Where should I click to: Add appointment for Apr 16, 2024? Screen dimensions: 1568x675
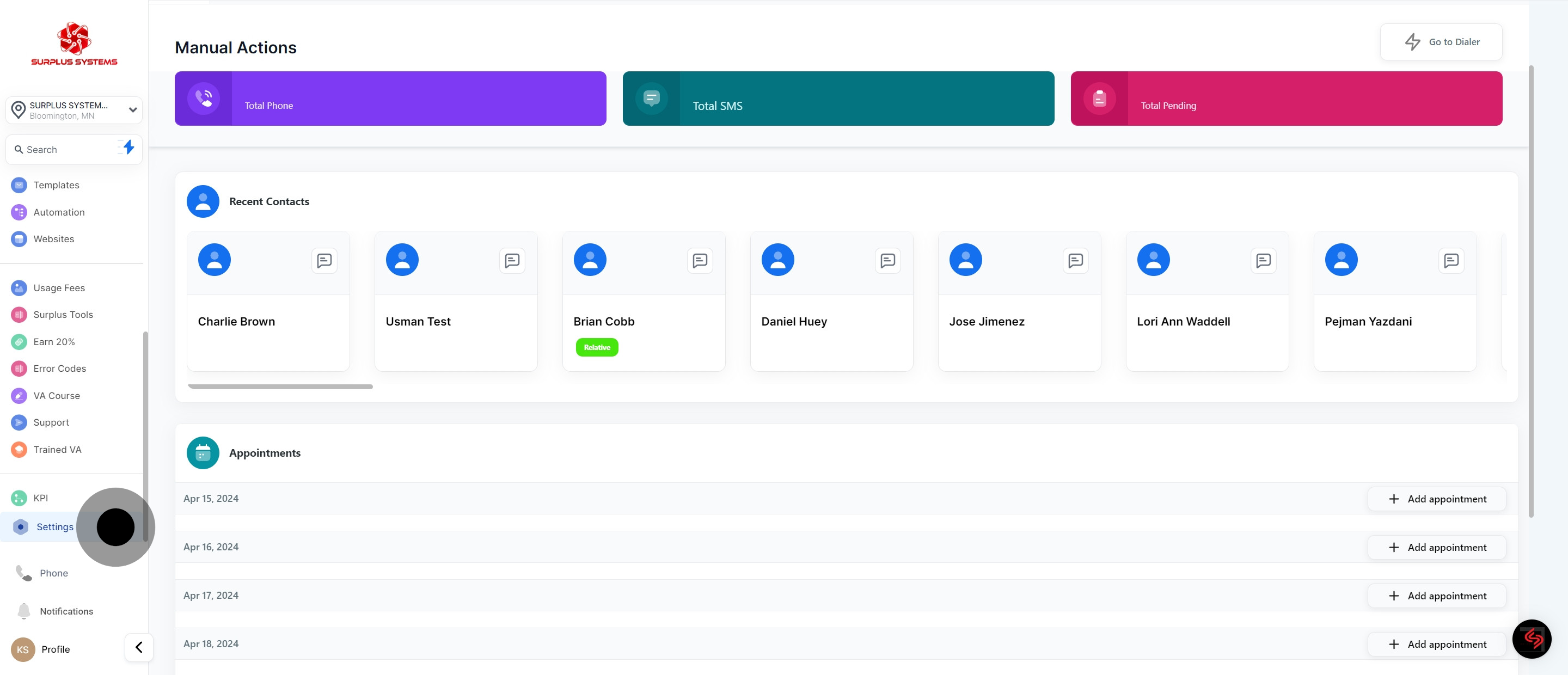(1437, 547)
